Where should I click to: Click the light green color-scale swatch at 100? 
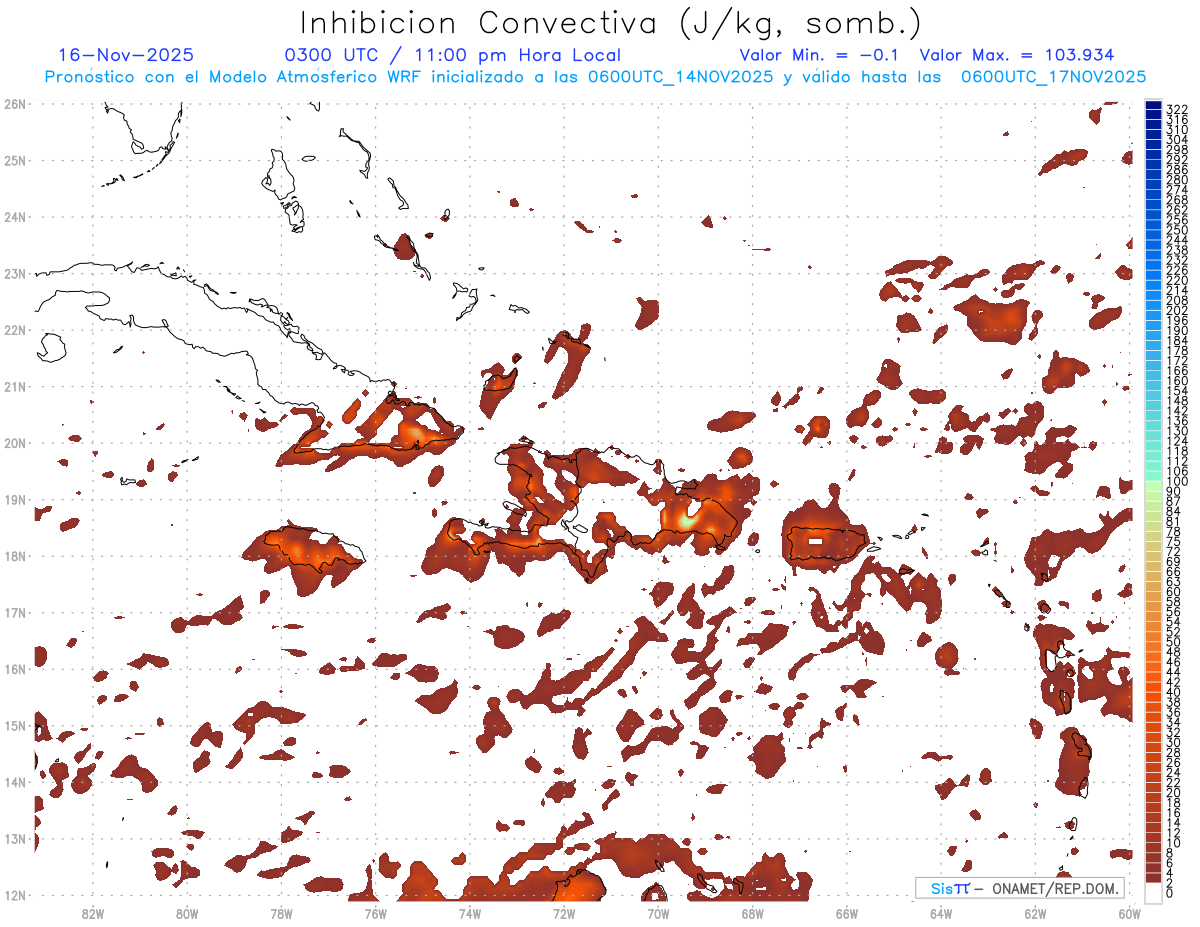1154,484
